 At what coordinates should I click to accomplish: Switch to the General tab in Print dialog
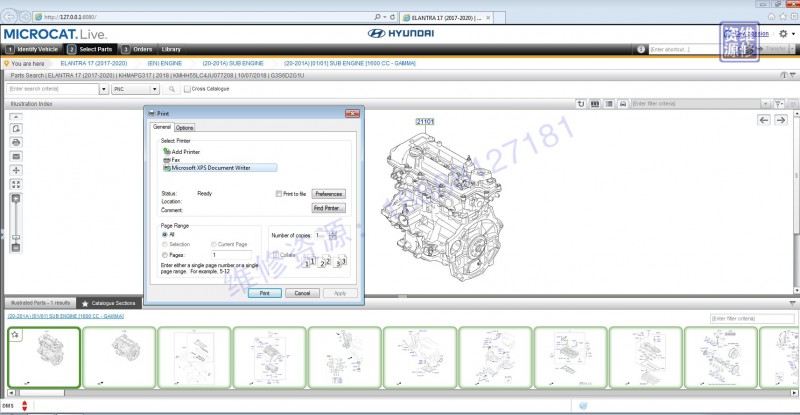(162, 127)
